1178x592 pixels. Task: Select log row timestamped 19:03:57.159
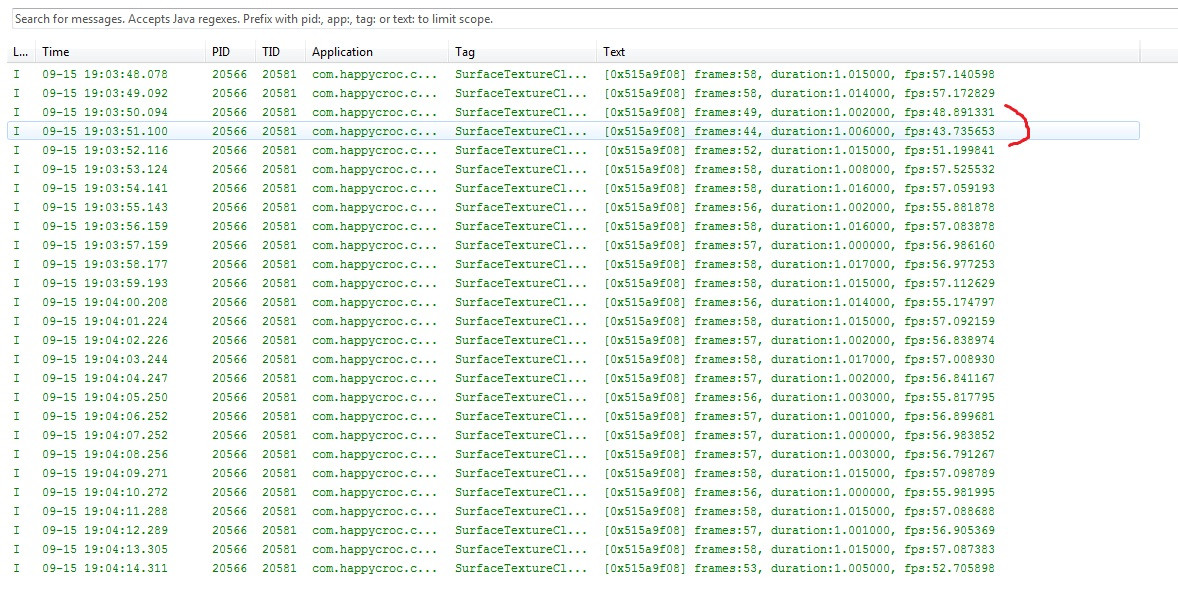point(574,245)
